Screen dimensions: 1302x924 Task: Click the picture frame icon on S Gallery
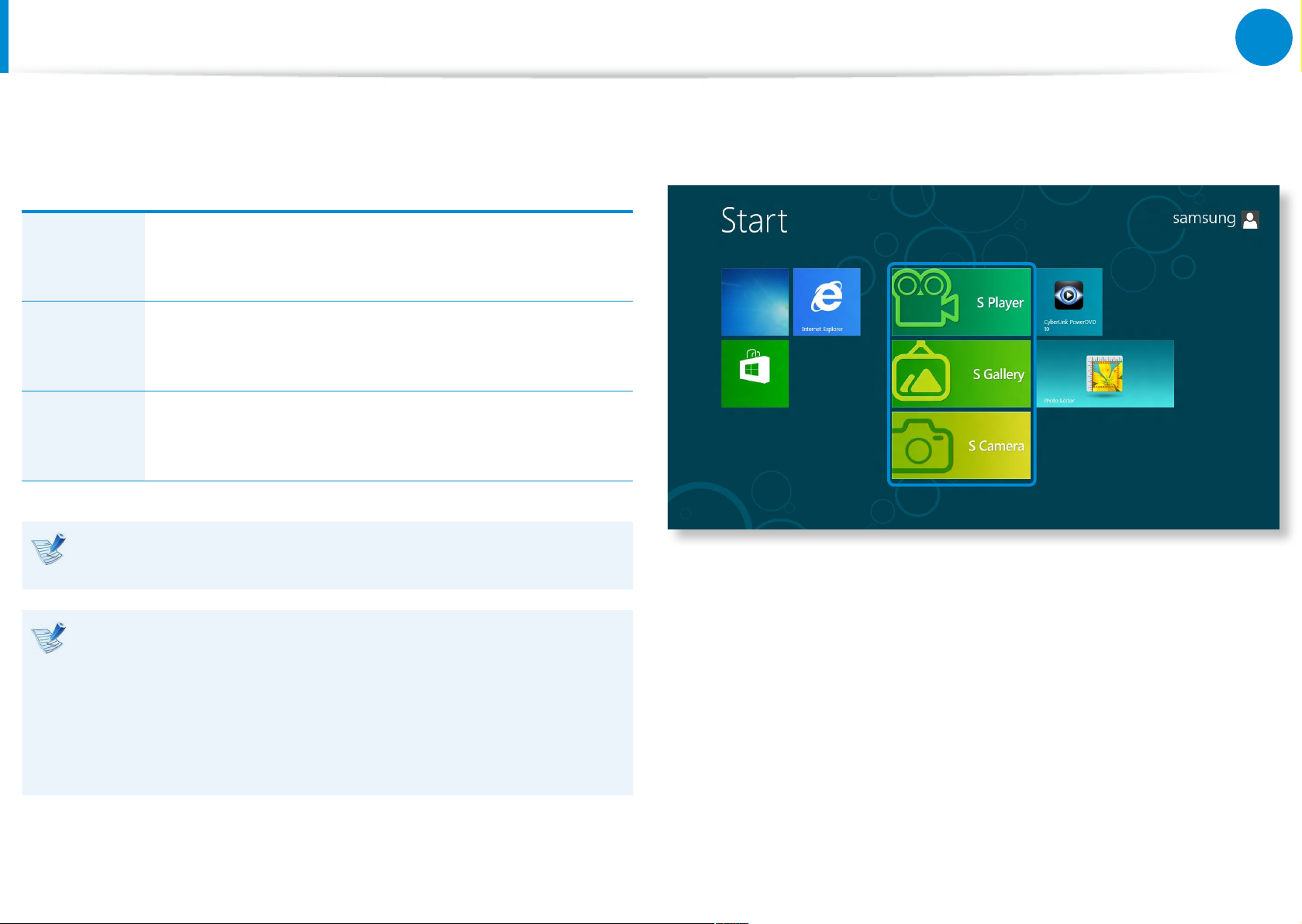pyautogui.click(x=920, y=373)
